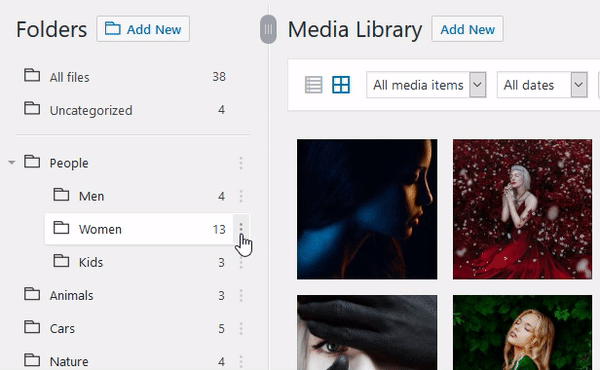Click the Women folder icon
Image resolution: width=600 pixels, height=370 pixels.
[61, 227]
